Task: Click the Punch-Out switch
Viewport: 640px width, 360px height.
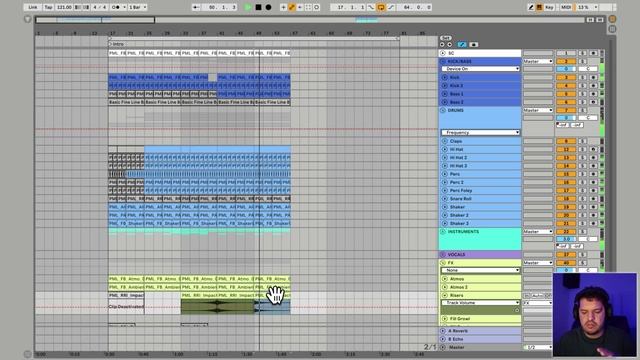Action: [391, 7]
